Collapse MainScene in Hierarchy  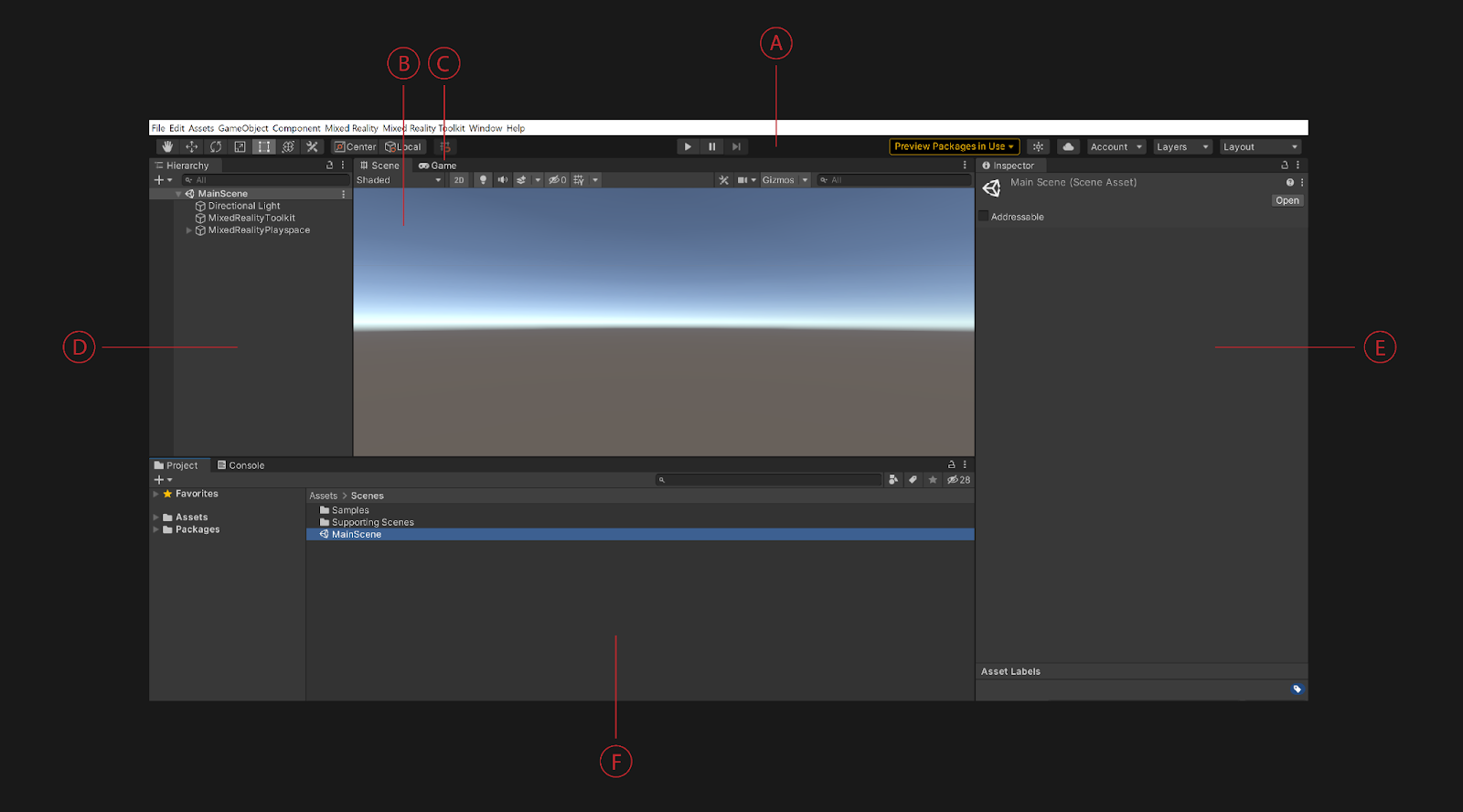[x=178, y=194]
